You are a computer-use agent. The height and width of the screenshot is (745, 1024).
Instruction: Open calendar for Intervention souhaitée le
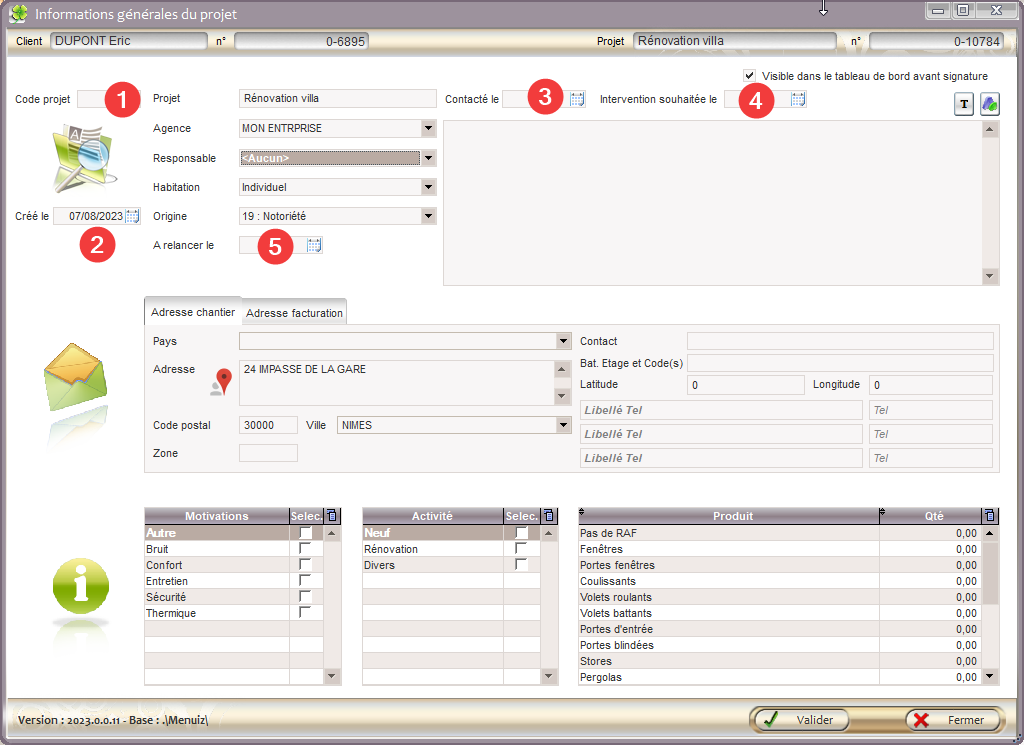coord(798,99)
